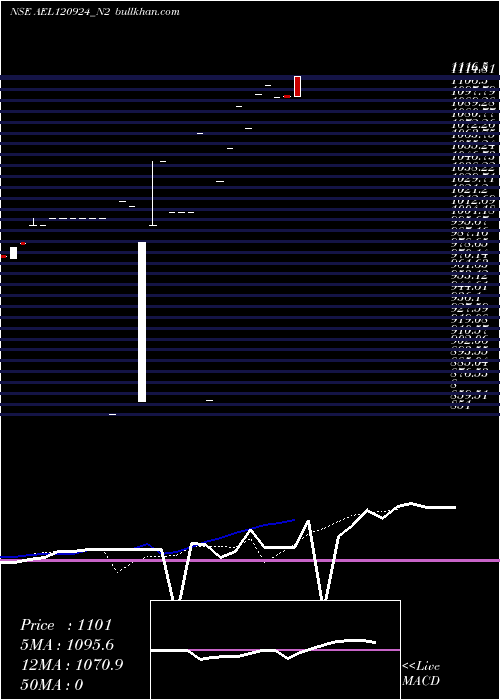This screenshot has height=700, width=500.
Task: Select the 12MA : 1070.9 value
Action: [x=72, y=665]
